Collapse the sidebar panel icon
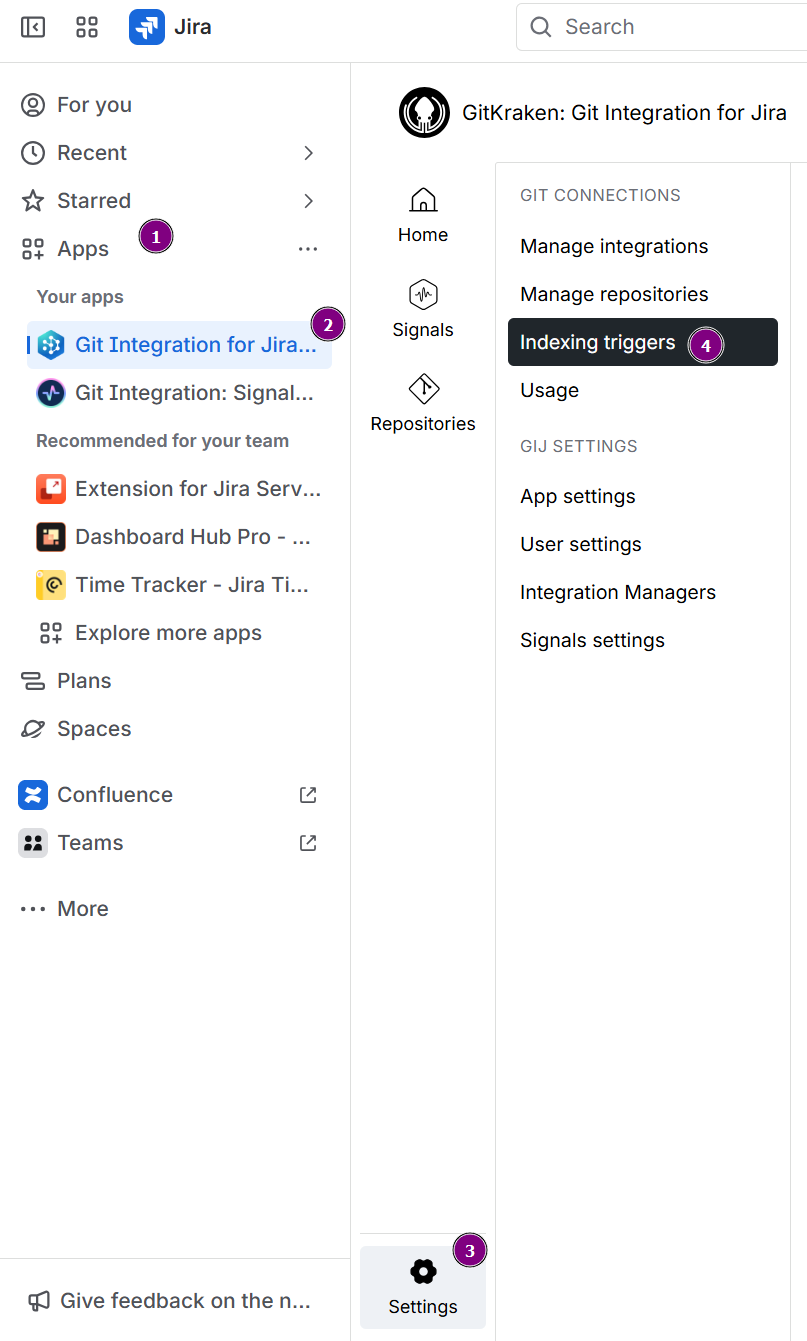 (x=33, y=27)
